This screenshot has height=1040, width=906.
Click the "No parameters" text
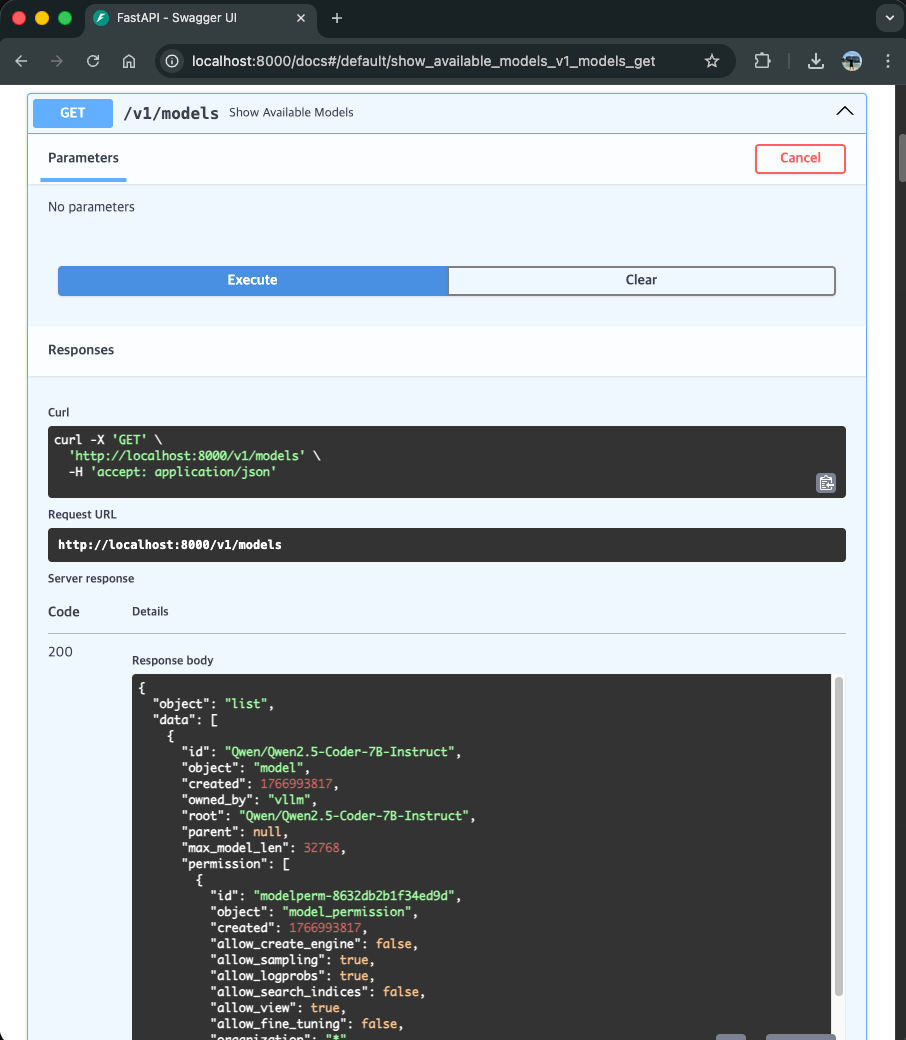coord(91,207)
